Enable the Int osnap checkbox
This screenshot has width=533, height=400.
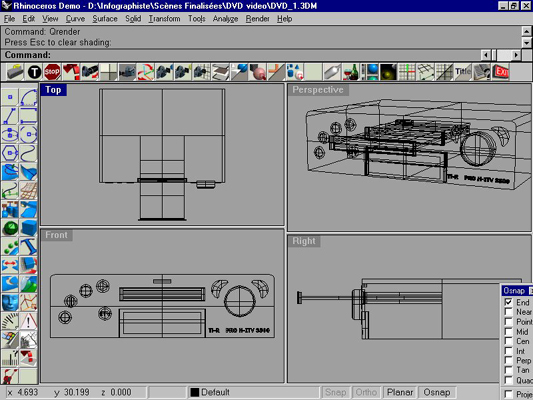point(509,351)
